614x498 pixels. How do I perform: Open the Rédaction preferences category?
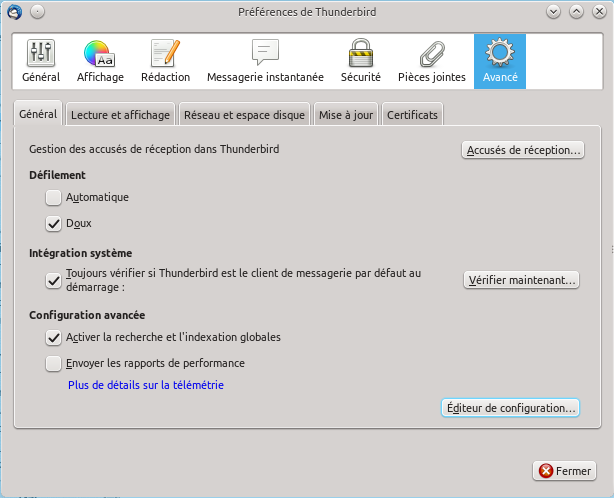click(x=165, y=61)
